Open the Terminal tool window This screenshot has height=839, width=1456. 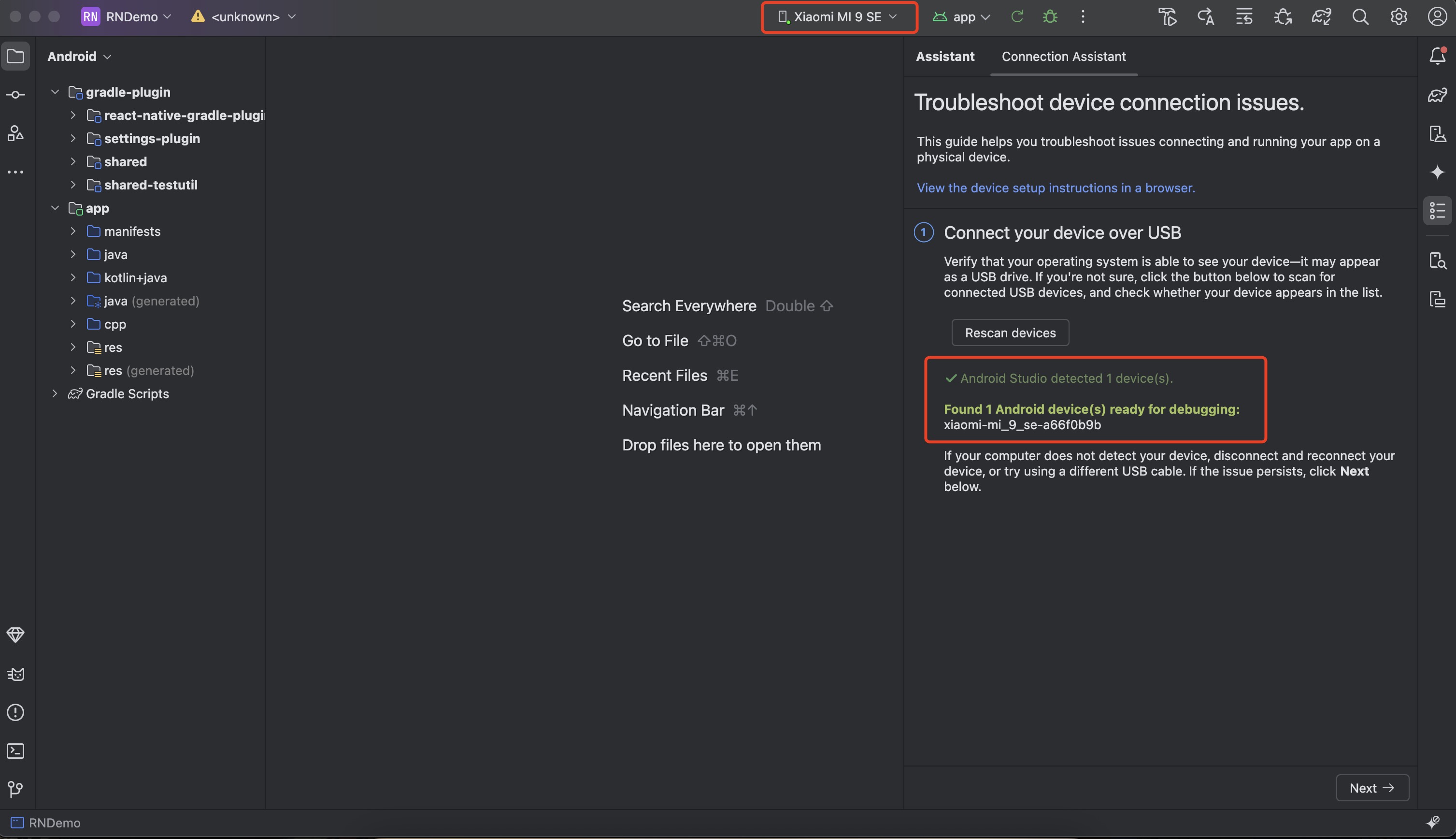pos(15,751)
